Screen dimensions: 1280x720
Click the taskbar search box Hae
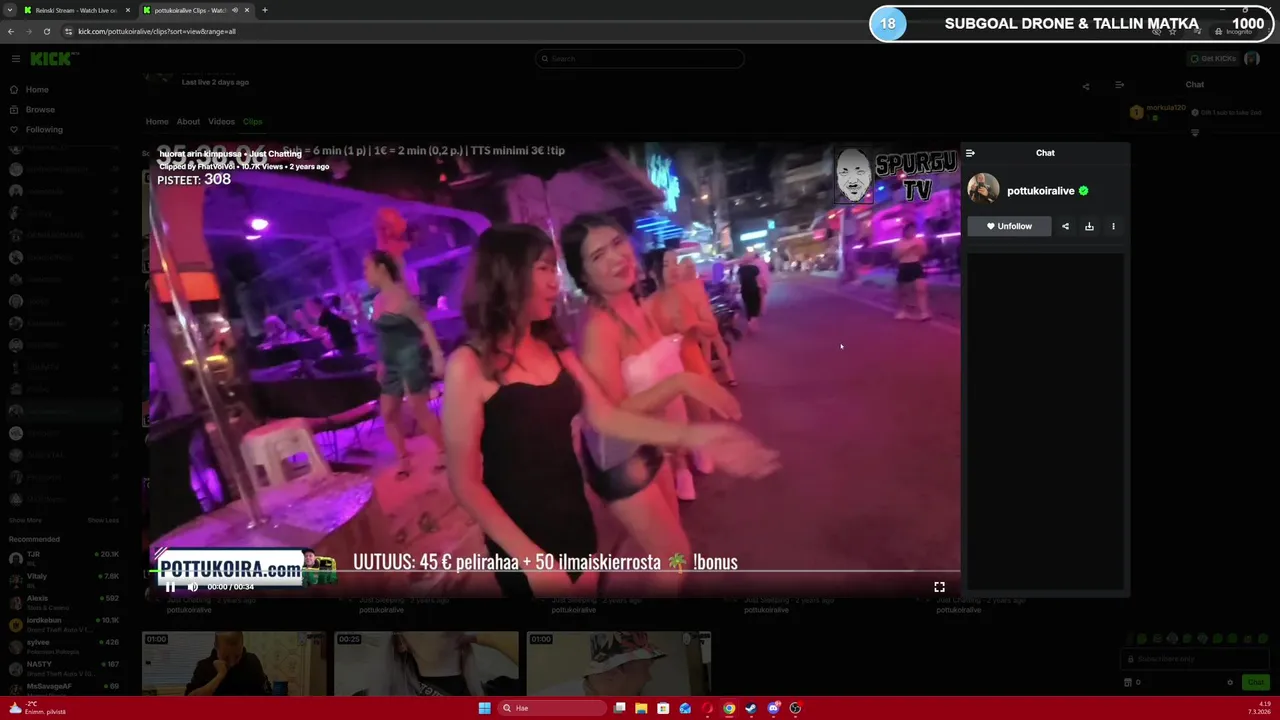(553, 708)
